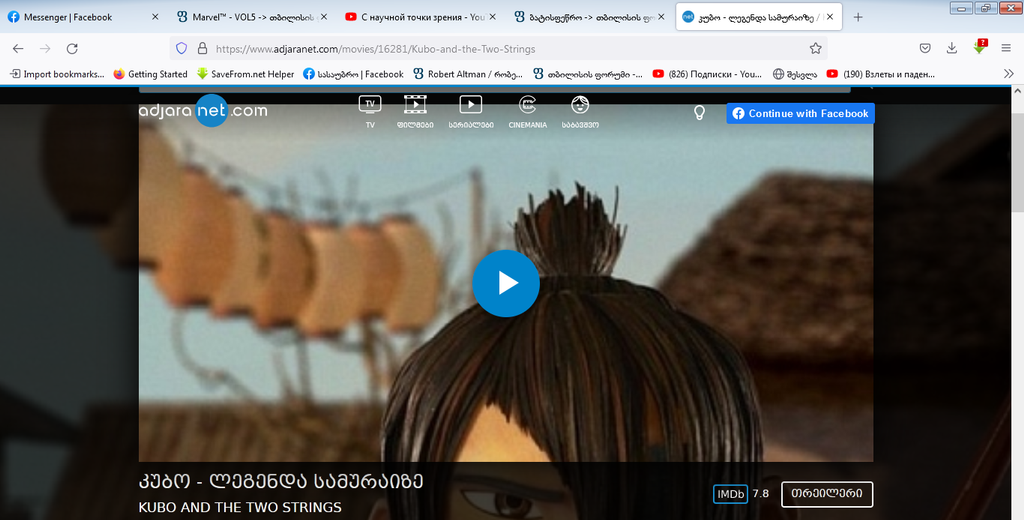Switch to Marvel VOL5 tab
The width and height of the screenshot is (1024, 520).
point(251,17)
